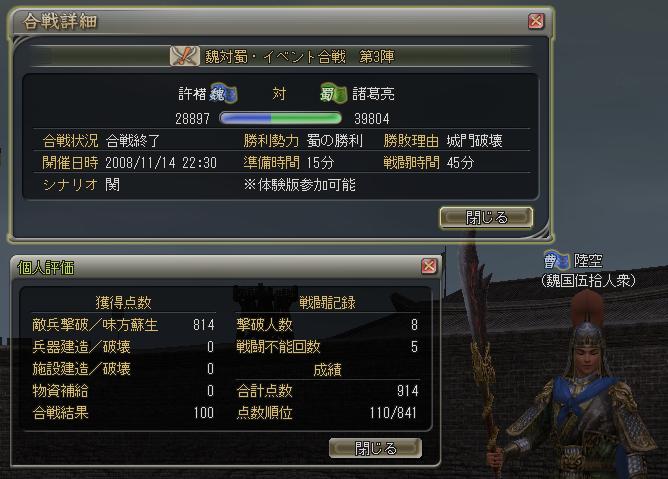Click the 曹 banner icon beside 陸空
This screenshot has height=479, width=668.
pos(556,260)
